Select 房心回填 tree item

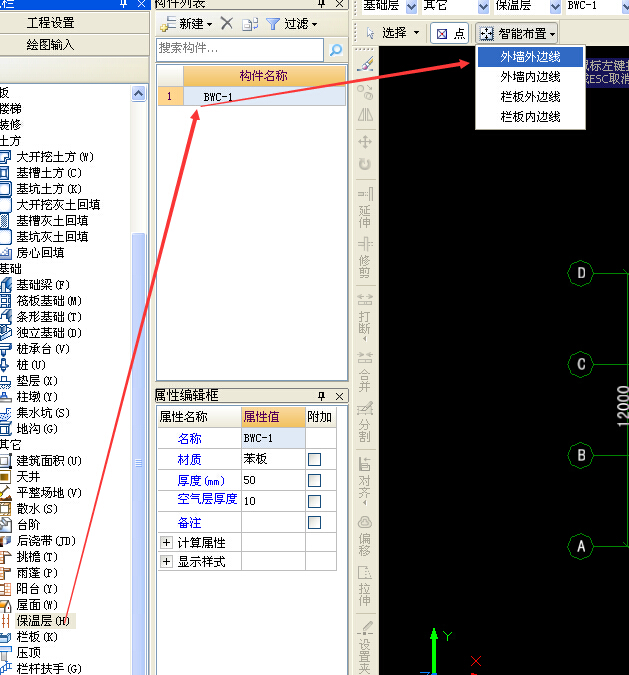40,253
